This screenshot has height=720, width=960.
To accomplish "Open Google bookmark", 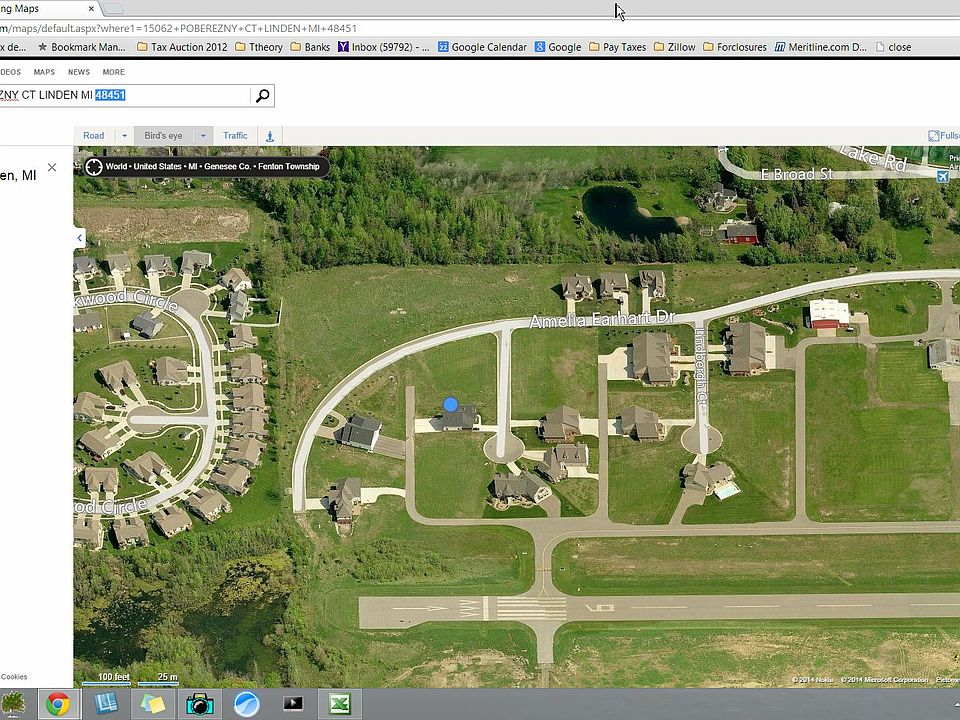I will 558,47.
